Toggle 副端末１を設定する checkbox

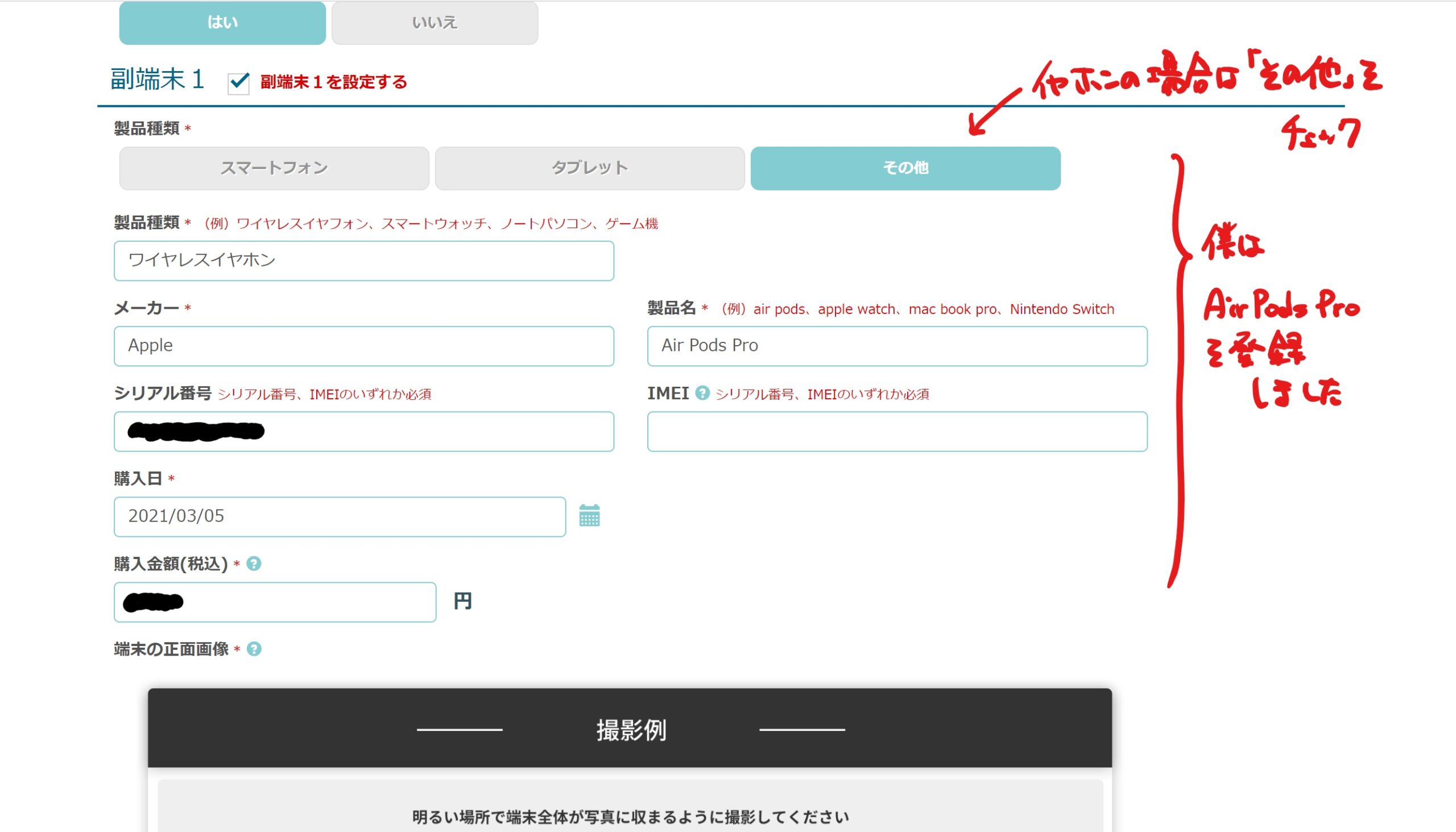238,84
